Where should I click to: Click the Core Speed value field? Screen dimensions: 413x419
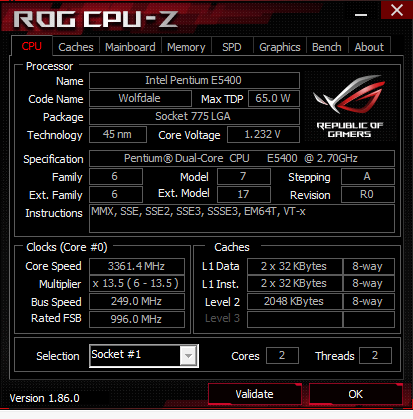pos(137,266)
